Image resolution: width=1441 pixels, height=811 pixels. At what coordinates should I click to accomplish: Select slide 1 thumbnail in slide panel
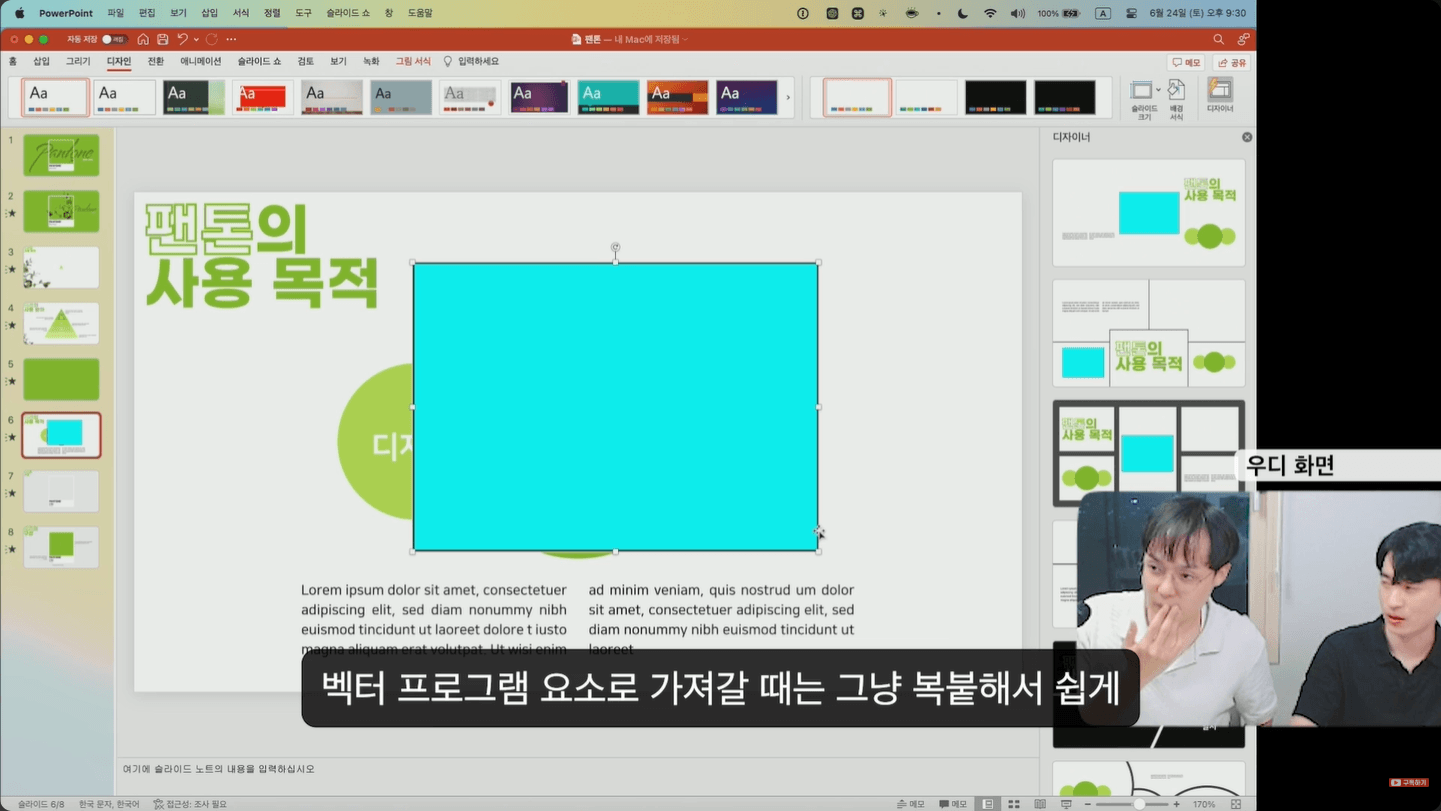tap(61, 155)
